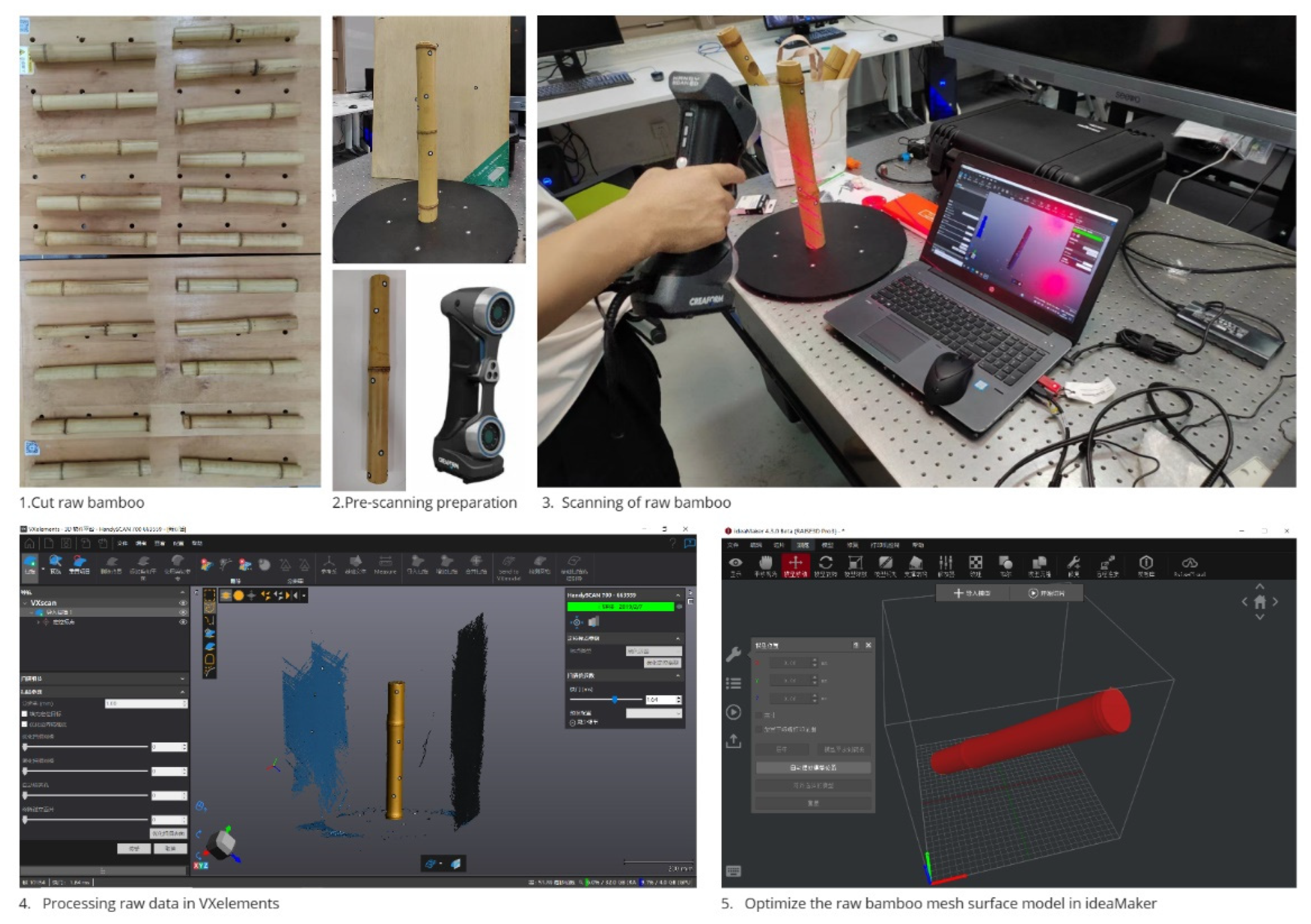Tick the first checkbox under mesh parameters
Image resolution: width=1311 pixels, height=924 pixels.
coord(24,714)
